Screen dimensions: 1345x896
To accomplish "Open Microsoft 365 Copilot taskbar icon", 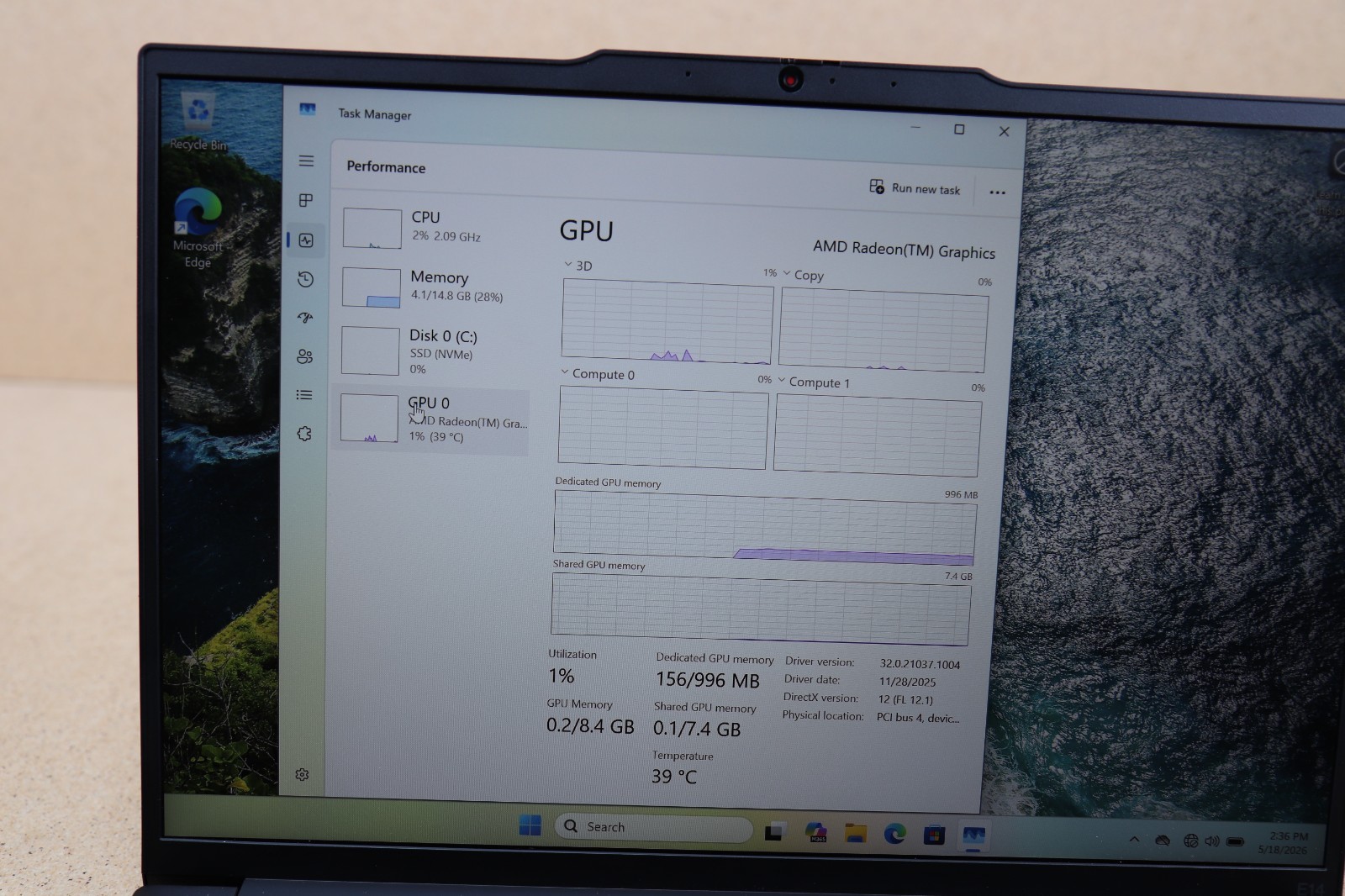I will [816, 832].
